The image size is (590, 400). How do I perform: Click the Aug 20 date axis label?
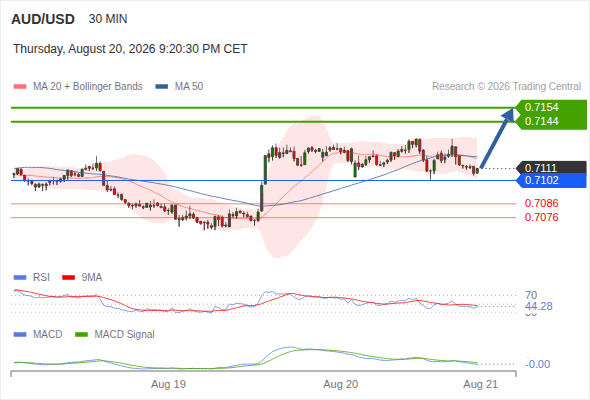pyautogui.click(x=341, y=384)
